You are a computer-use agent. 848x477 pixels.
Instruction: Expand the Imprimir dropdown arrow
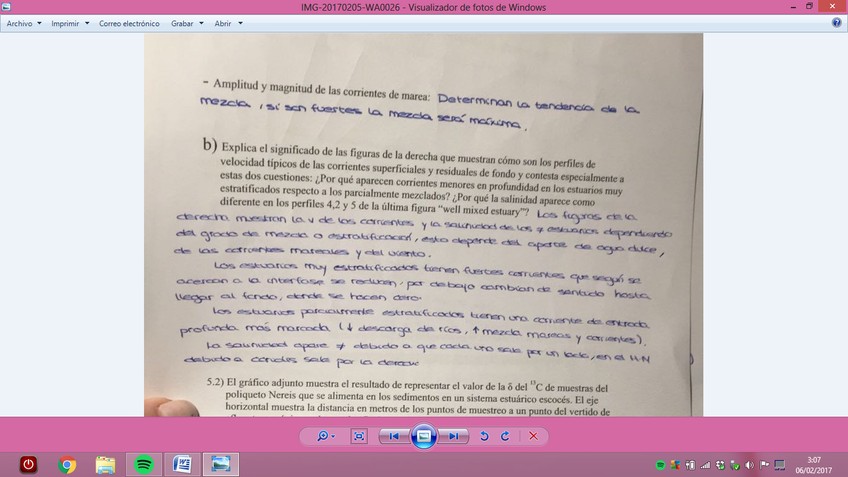(x=87, y=23)
